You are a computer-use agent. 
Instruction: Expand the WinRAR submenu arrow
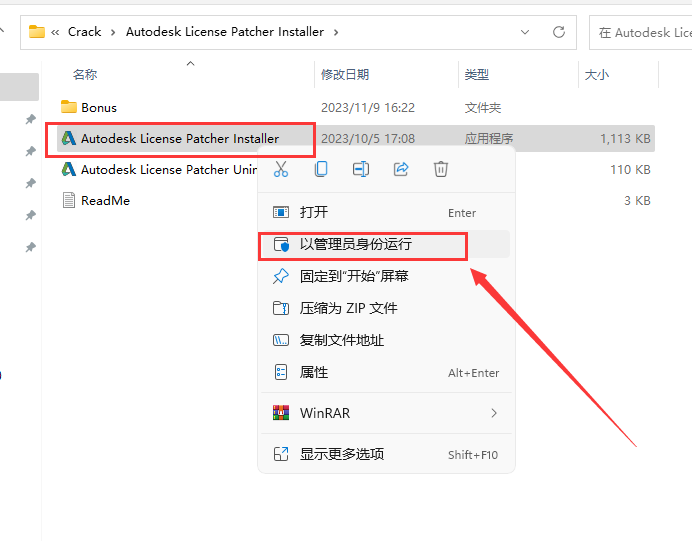pos(494,413)
